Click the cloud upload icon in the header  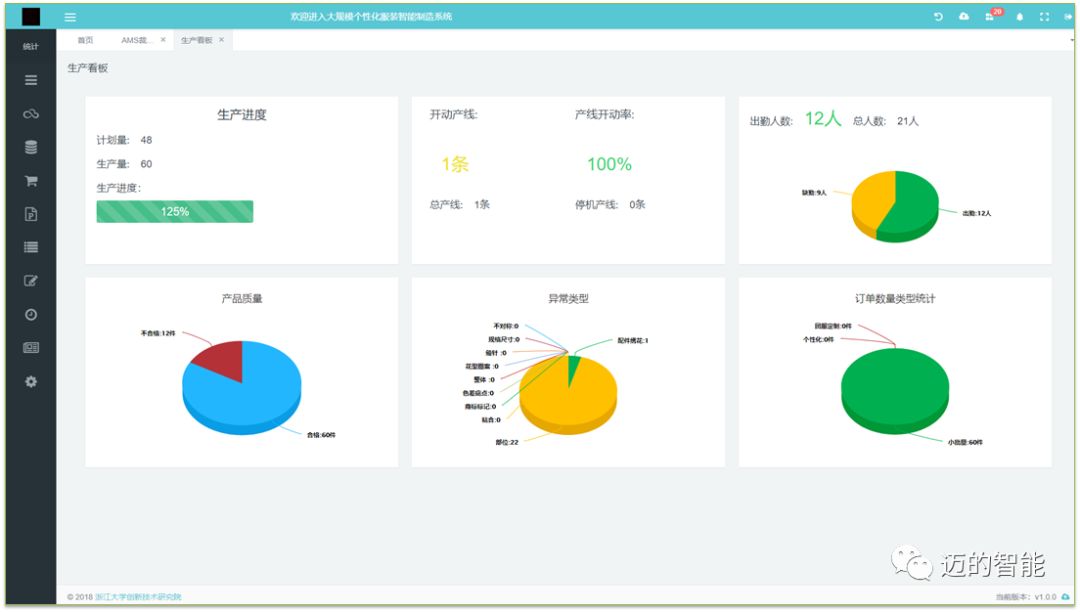pyautogui.click(x=964, y=17)
